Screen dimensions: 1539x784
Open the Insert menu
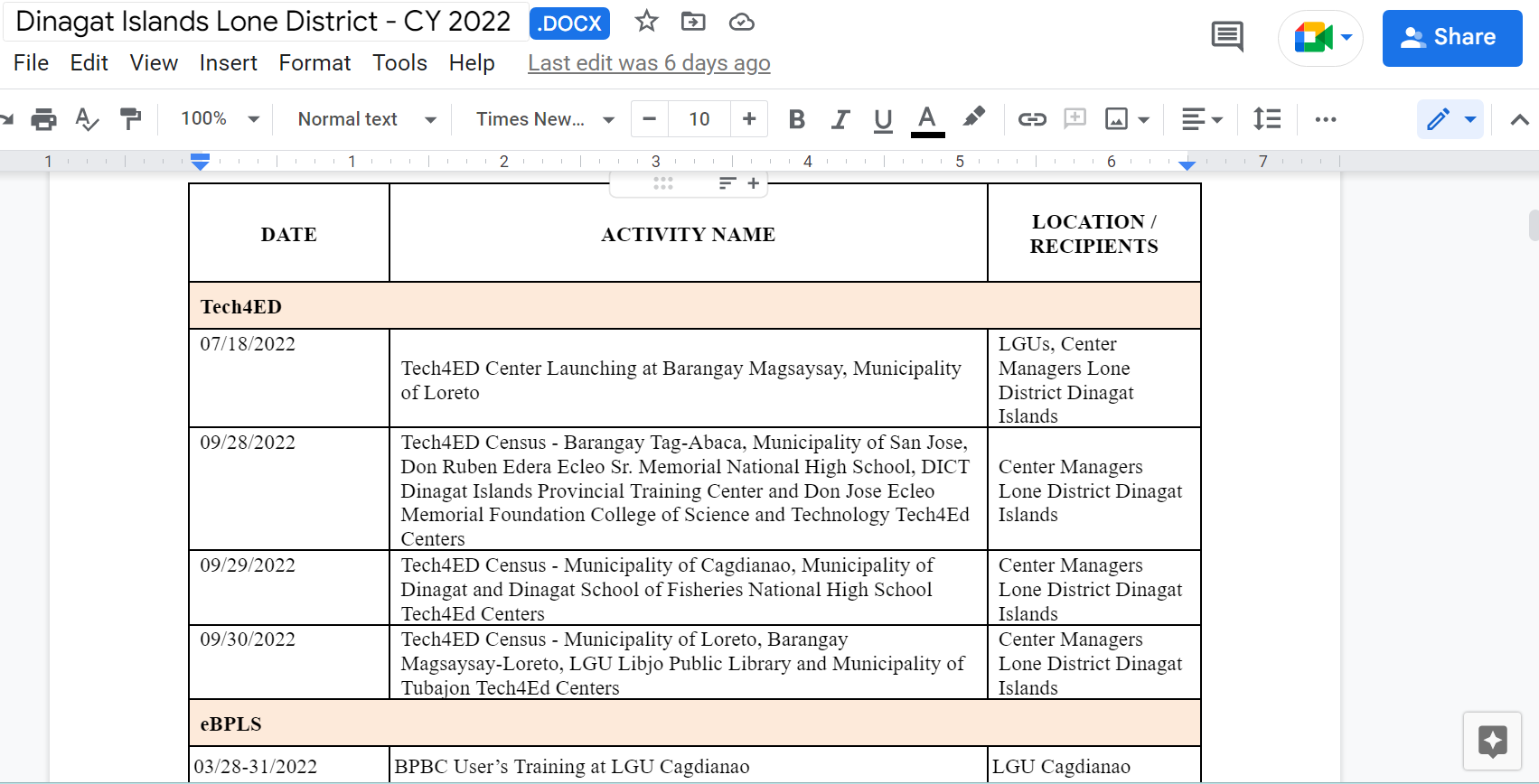(x=228, y=63)
